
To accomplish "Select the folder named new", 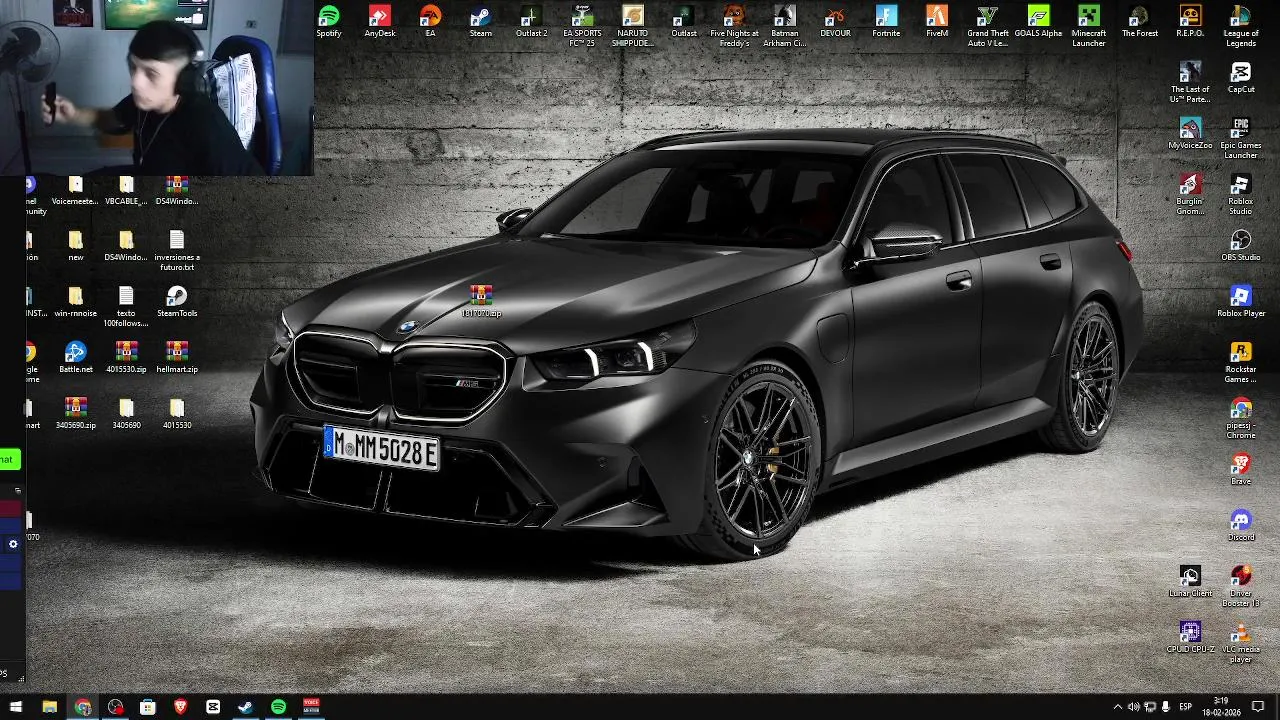I will pyautogui.click(x=75, y=246).
